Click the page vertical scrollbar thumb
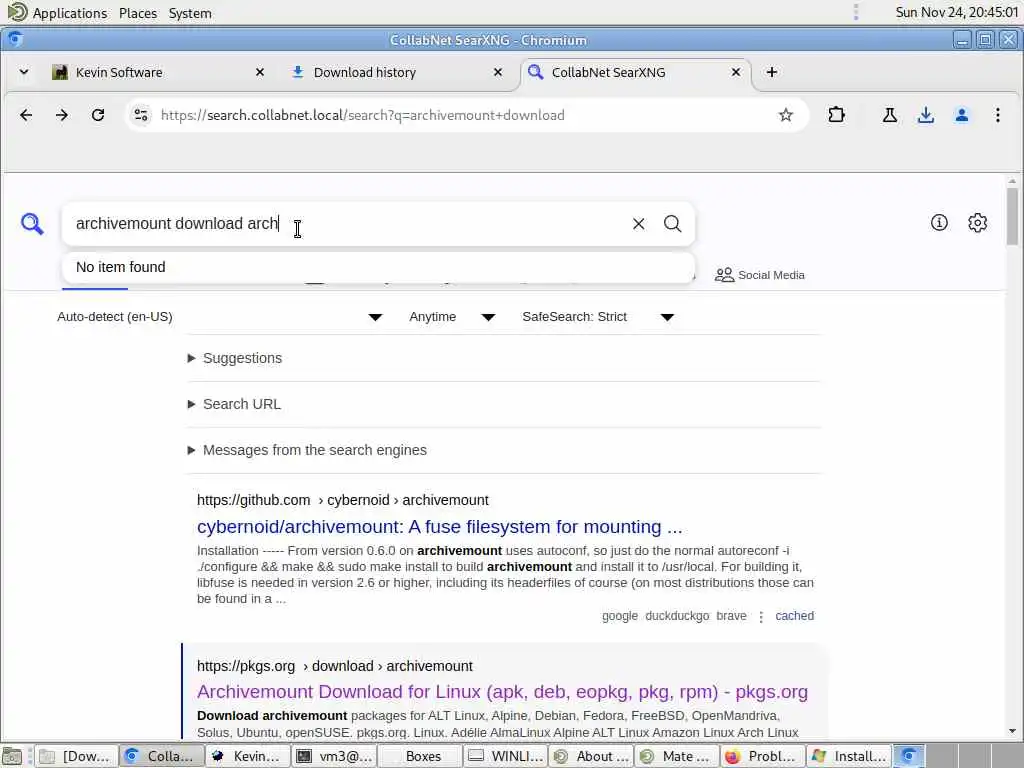 (1012, 216)
